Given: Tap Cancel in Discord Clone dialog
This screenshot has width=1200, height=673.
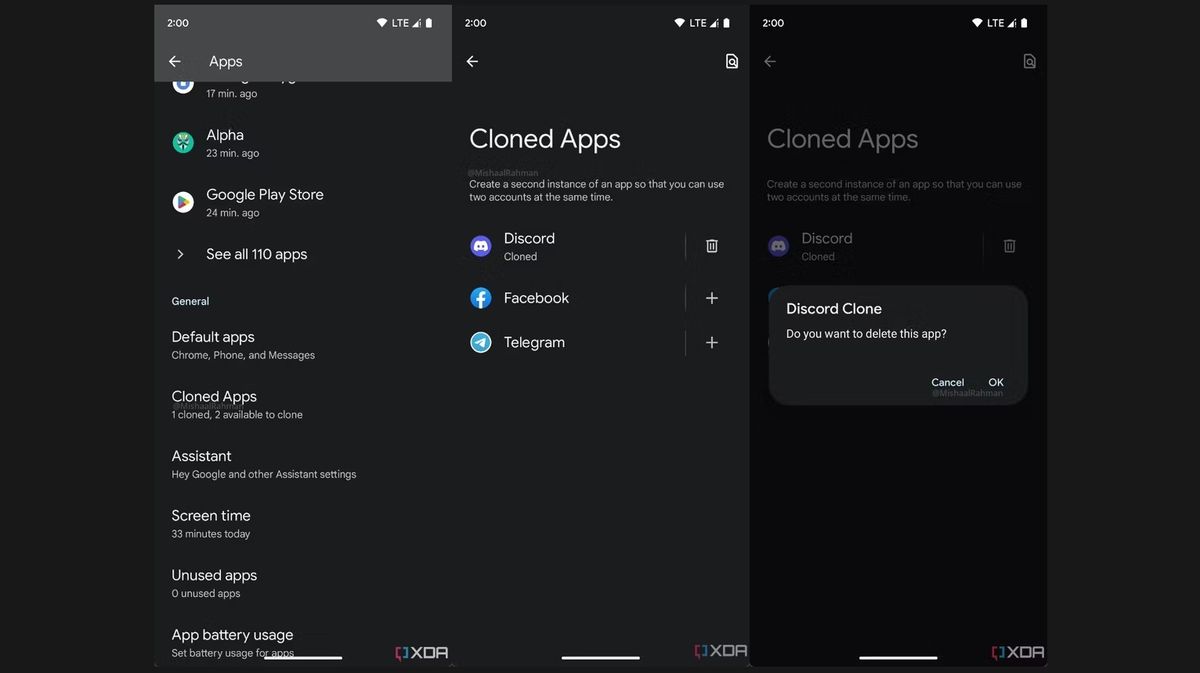Looking at the screenshot, I should 947,382.
